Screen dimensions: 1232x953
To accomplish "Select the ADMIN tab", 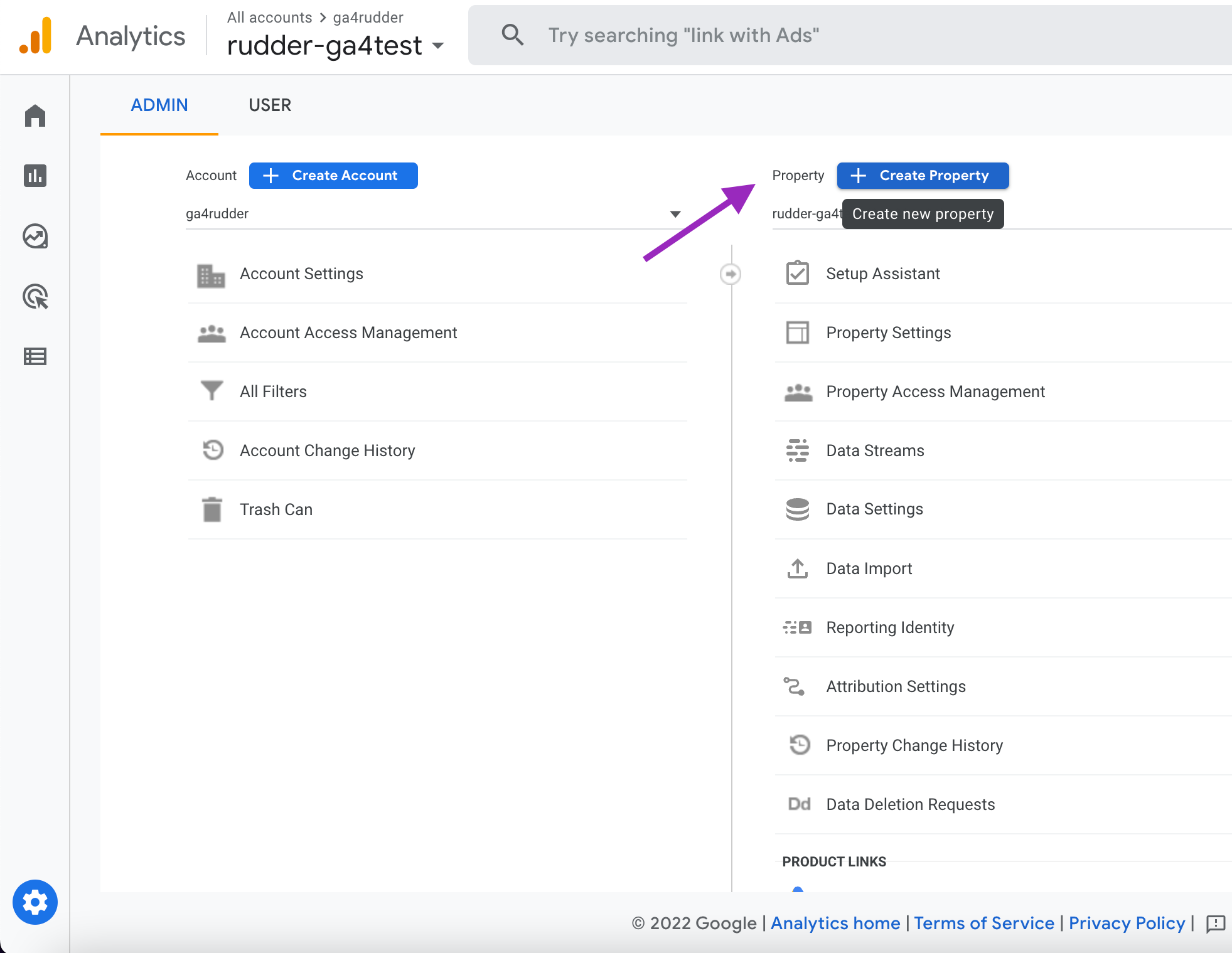I will point(159,105).
